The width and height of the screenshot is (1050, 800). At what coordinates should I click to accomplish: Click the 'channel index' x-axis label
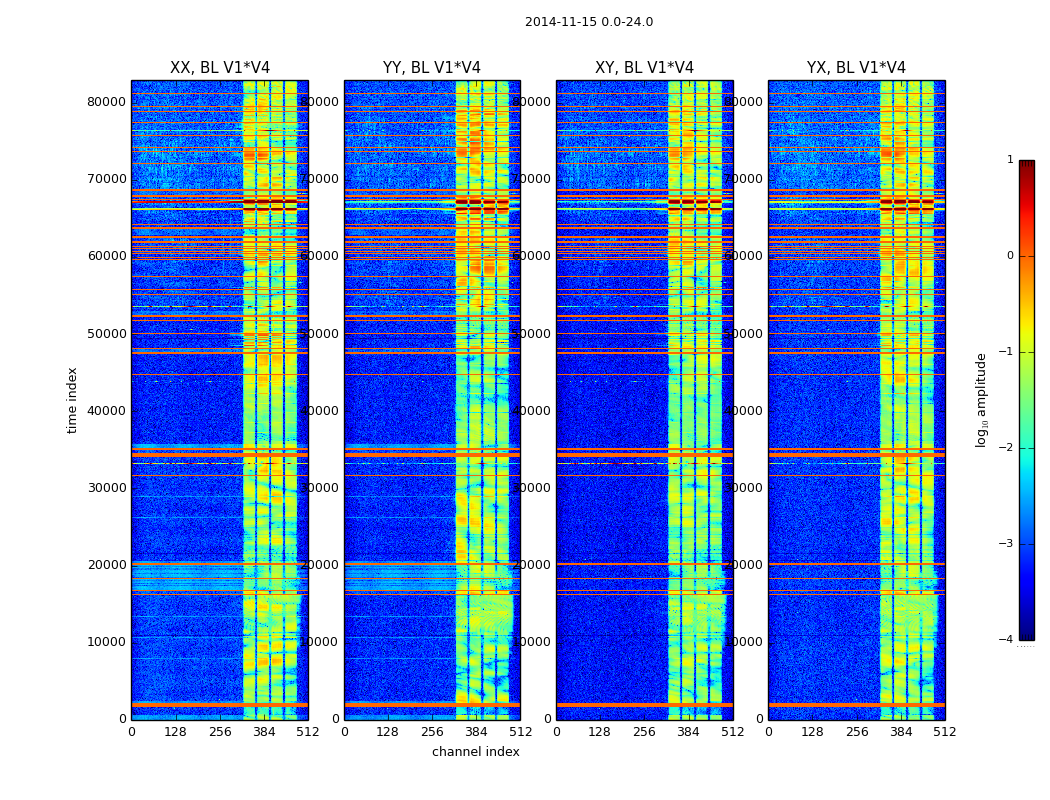pyautogui.click(x=475, y=752)
